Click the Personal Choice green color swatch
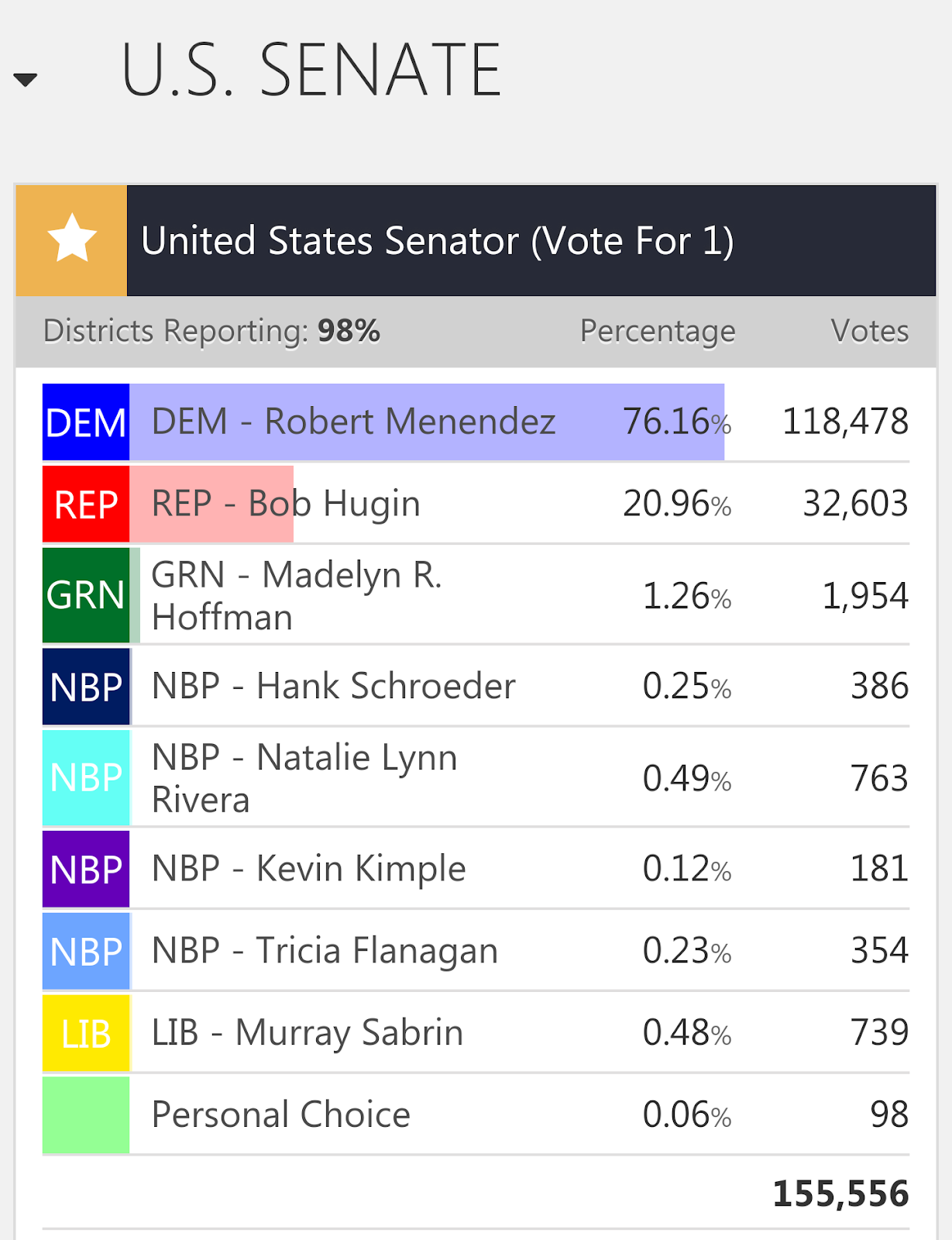The height and width of the screenshot is (1240, 952). (x=86, y=1114)
